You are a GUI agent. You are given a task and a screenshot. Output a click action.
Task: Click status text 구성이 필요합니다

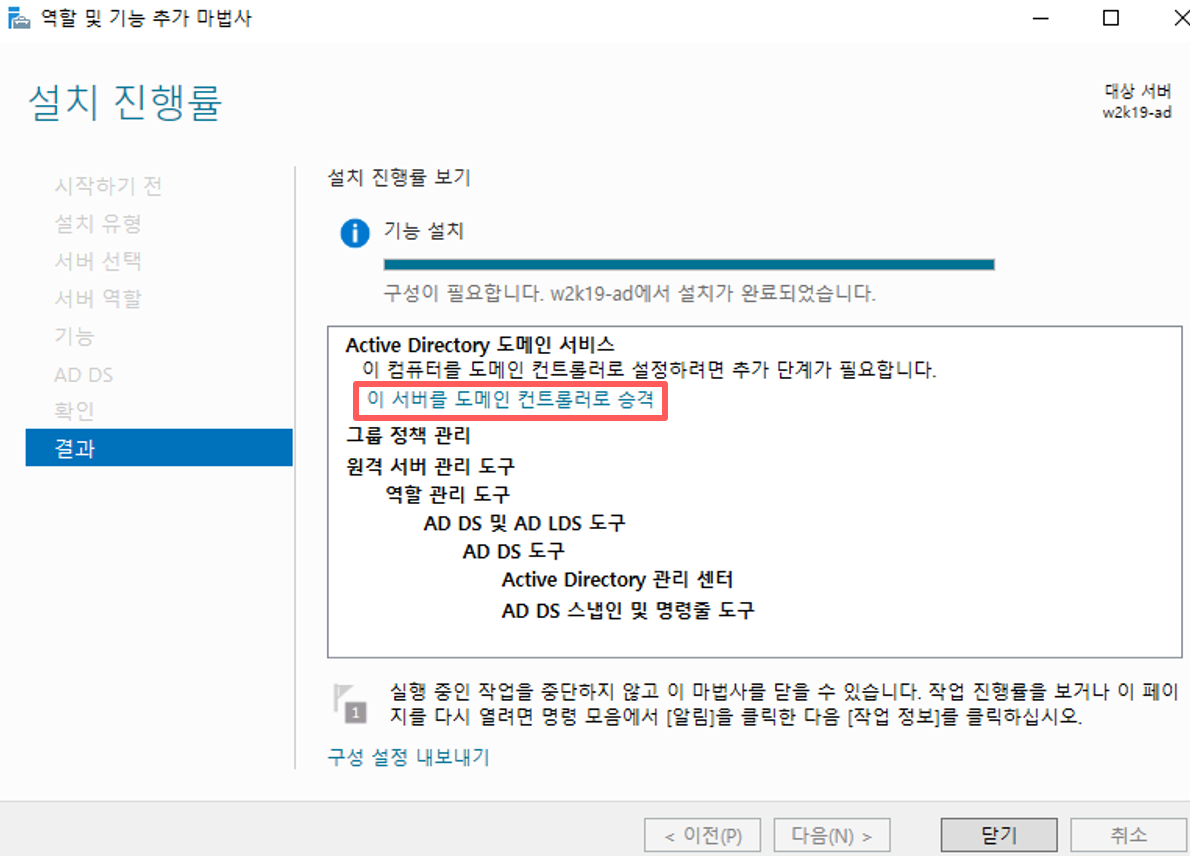[462, 293]
